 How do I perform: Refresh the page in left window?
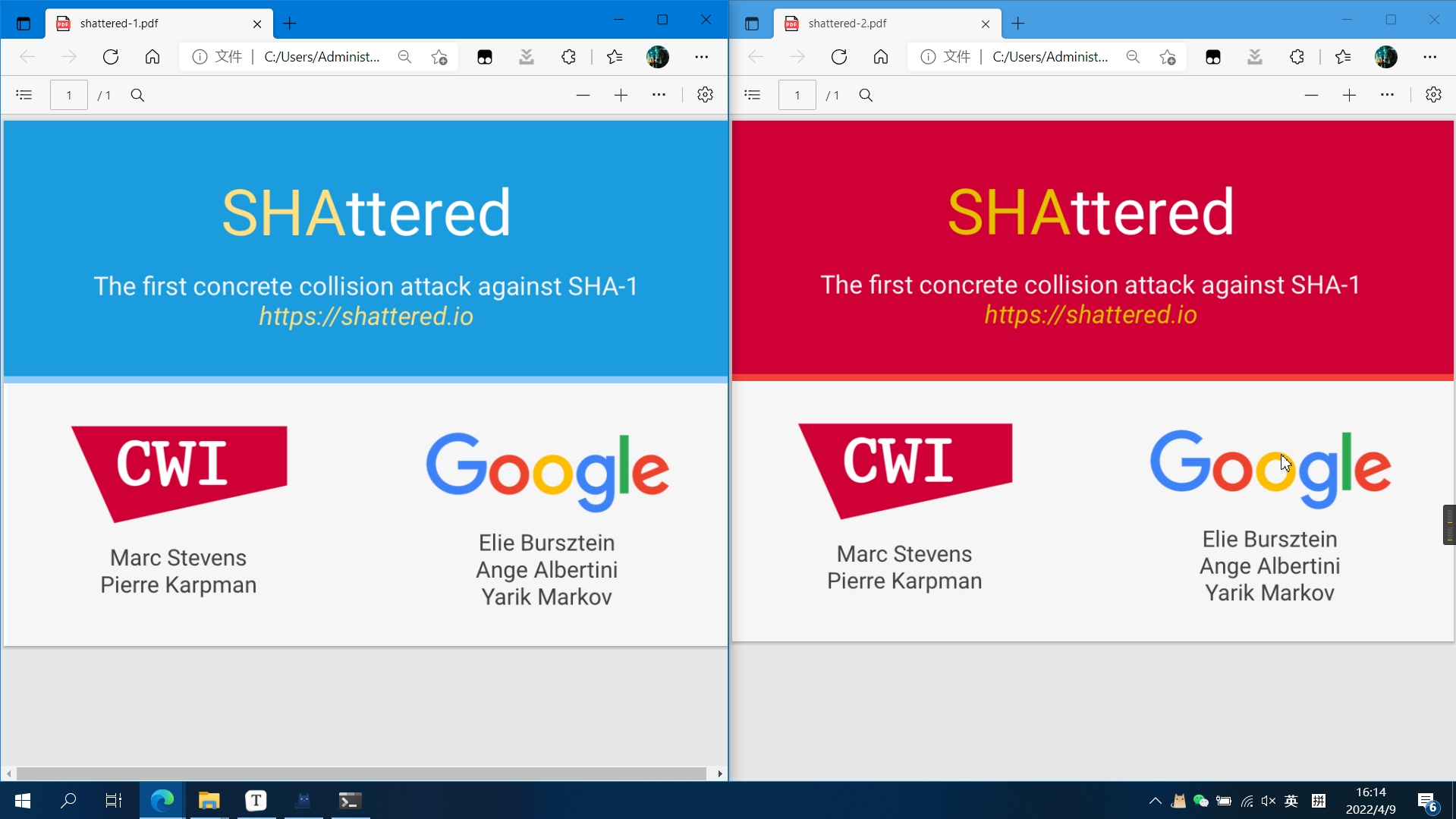pos(111,57)
